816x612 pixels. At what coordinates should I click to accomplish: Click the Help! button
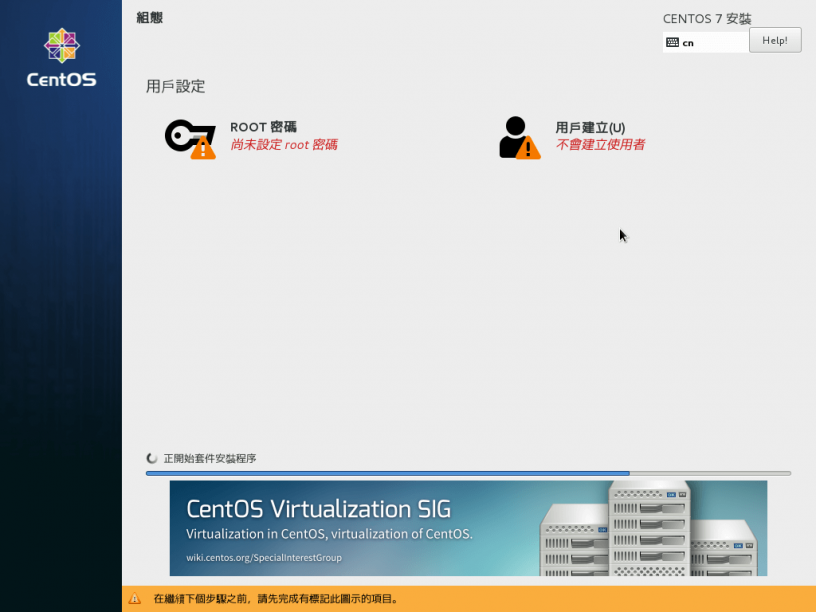tap(775, 40)
